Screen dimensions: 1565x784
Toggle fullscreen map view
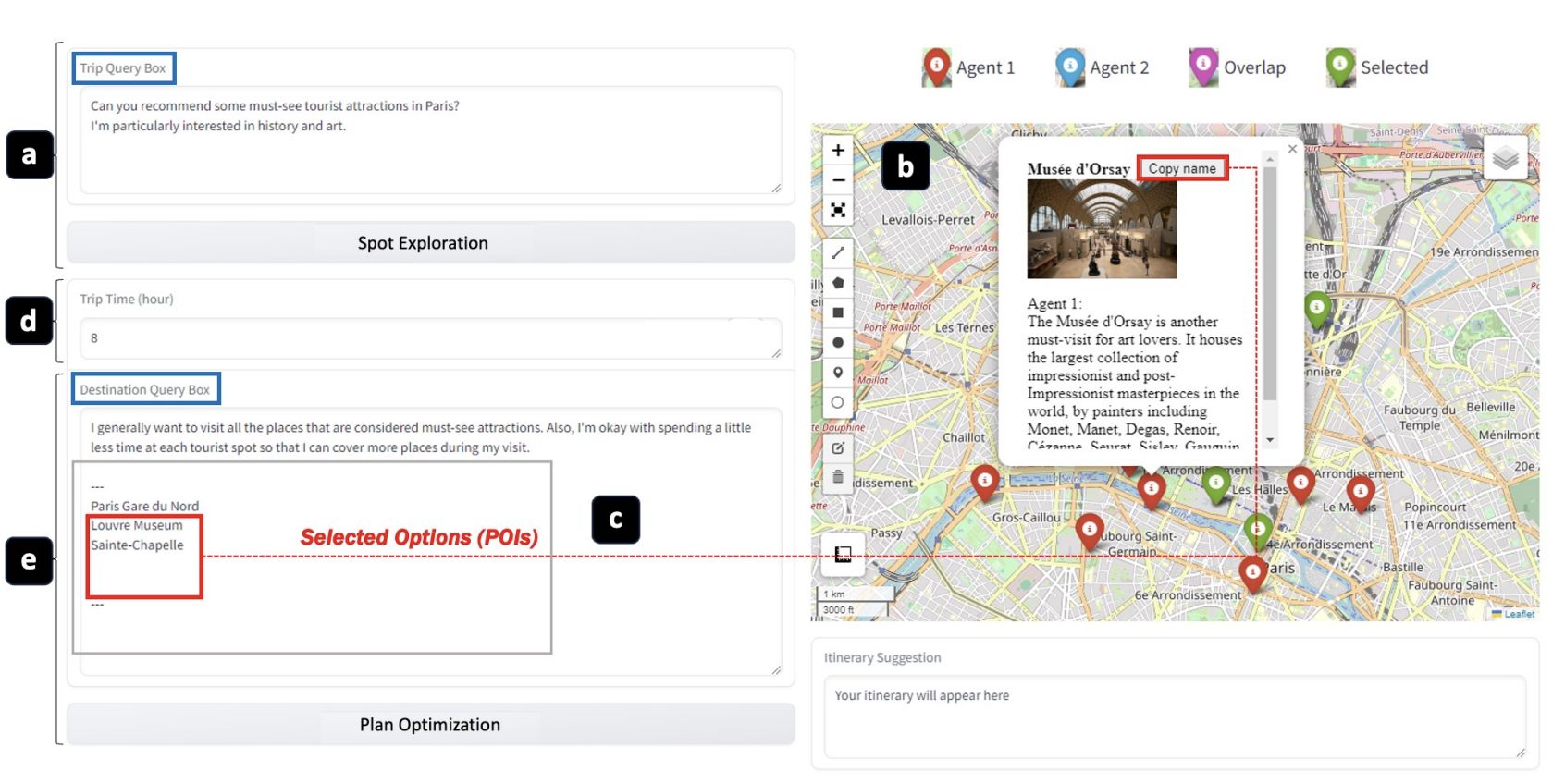(838, 211)
